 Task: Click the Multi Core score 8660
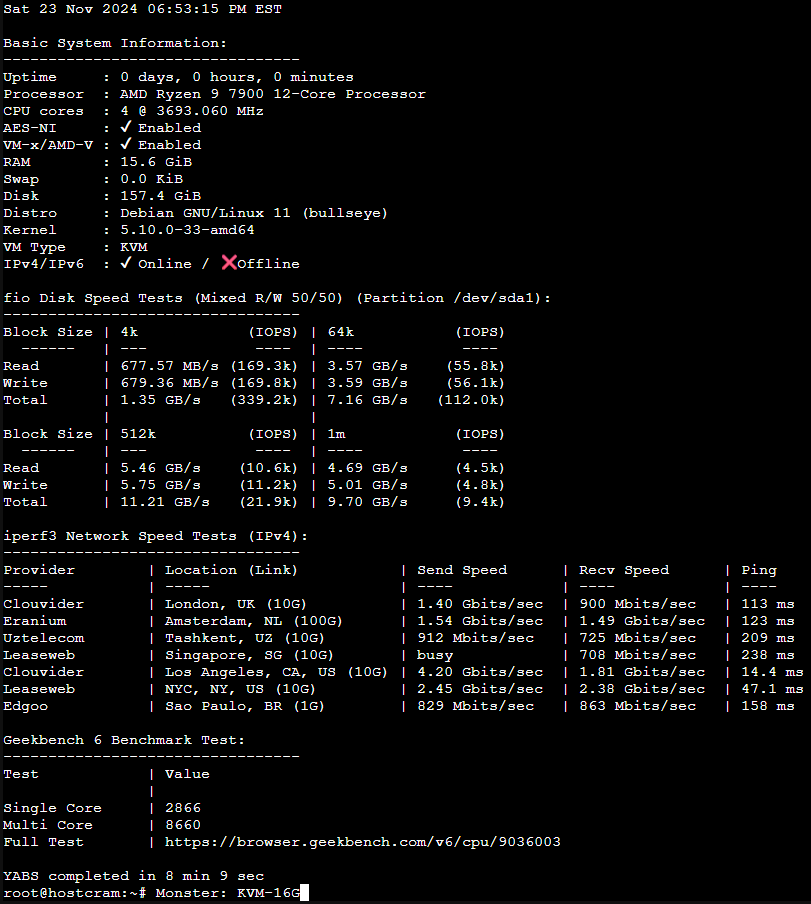[183, 825]
